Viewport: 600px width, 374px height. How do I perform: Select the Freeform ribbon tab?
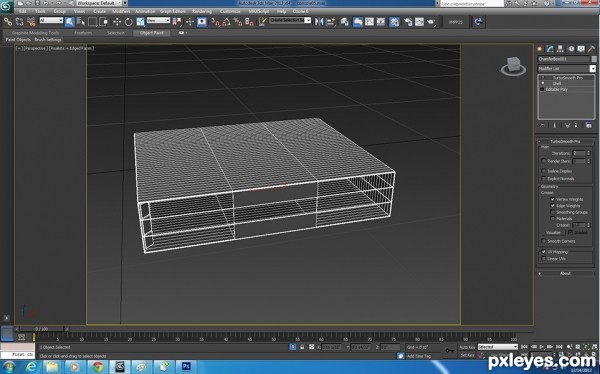pyautogui.click(x=83, y=33)
